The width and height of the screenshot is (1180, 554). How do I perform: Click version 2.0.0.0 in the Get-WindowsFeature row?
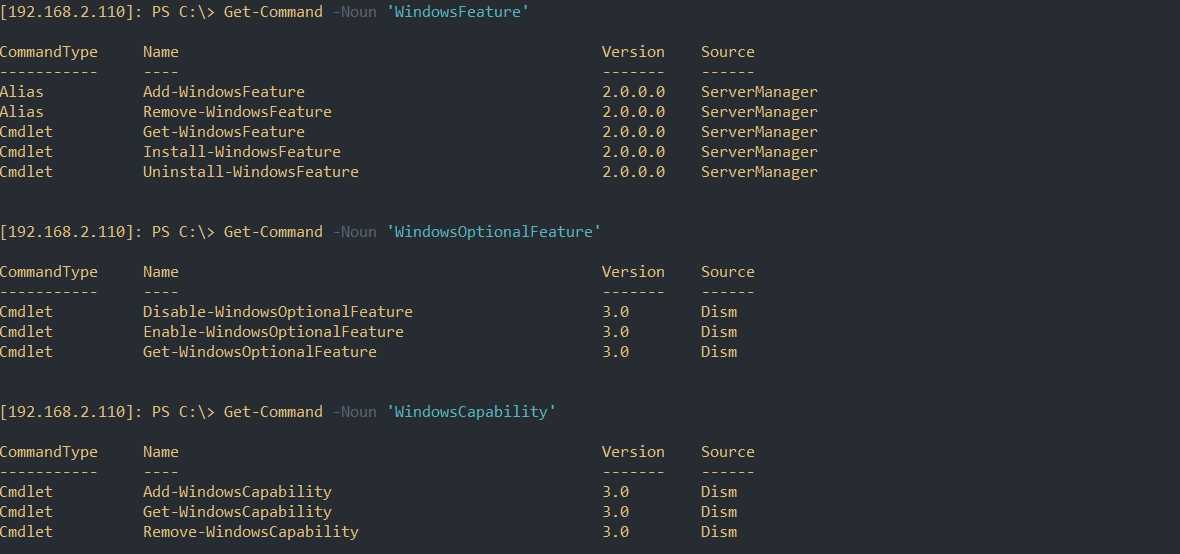633,132
